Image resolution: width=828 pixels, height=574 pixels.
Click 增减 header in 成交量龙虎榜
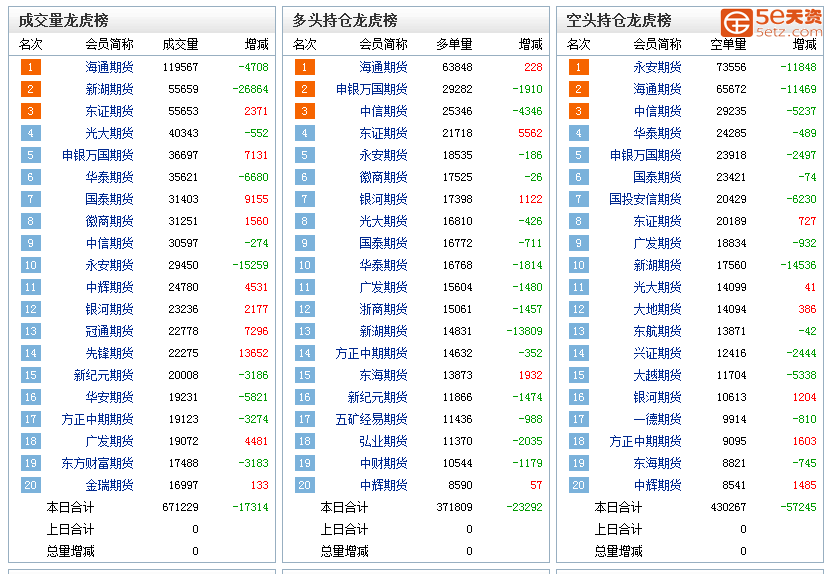(257, 44)
